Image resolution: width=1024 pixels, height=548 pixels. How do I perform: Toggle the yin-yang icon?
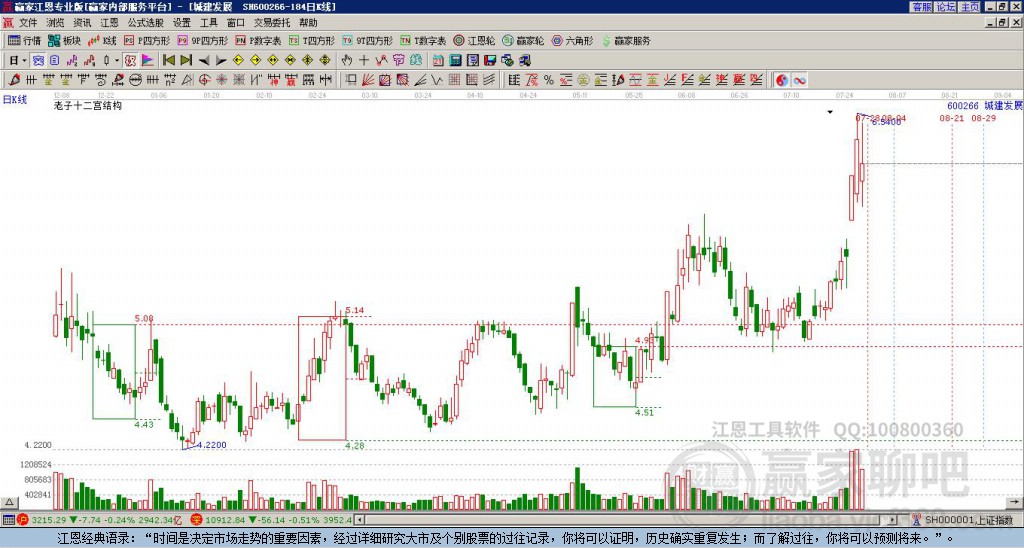[x=782, y=80]
